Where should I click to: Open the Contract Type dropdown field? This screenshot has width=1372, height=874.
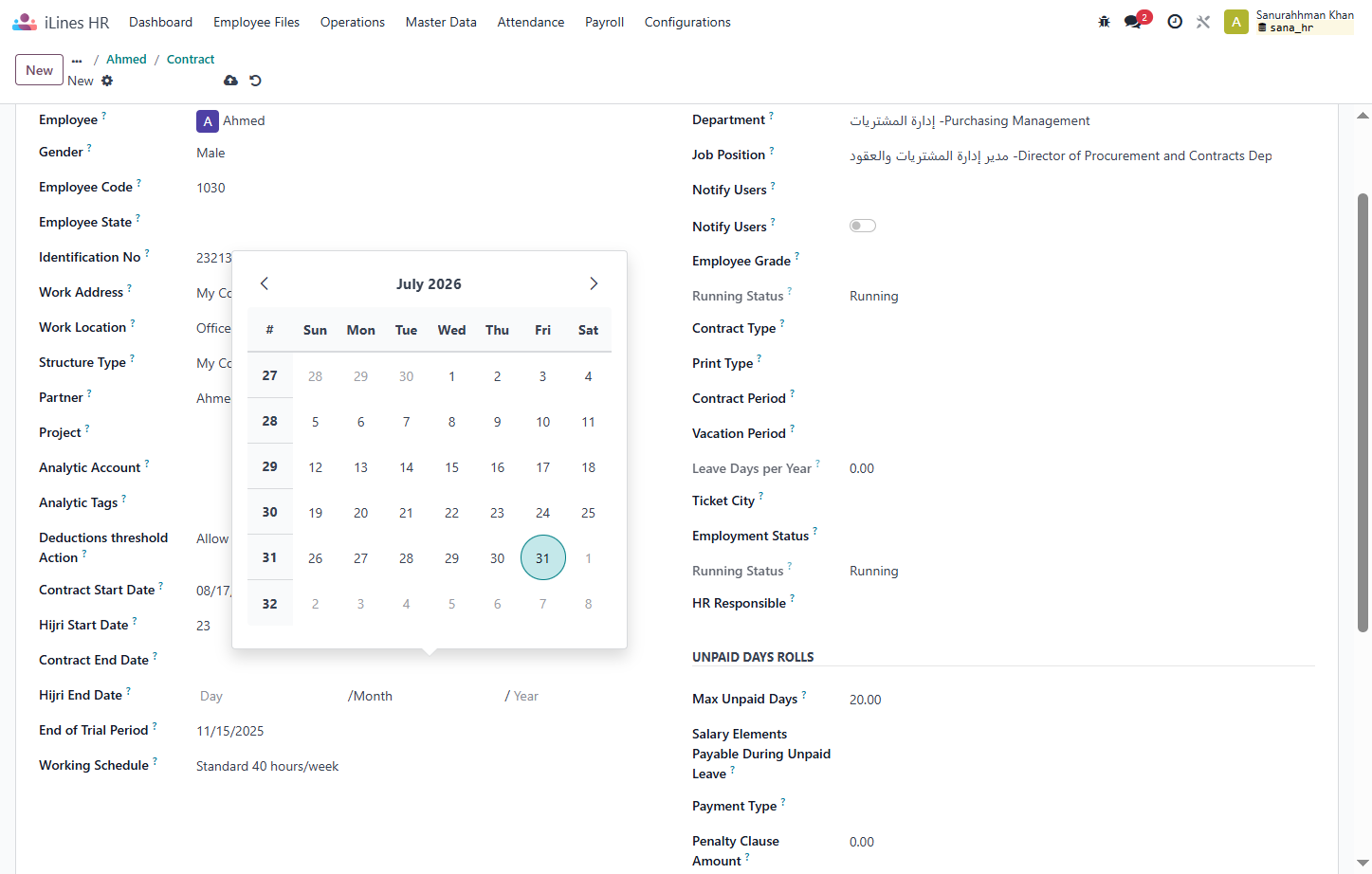(x=1081, y=329)
